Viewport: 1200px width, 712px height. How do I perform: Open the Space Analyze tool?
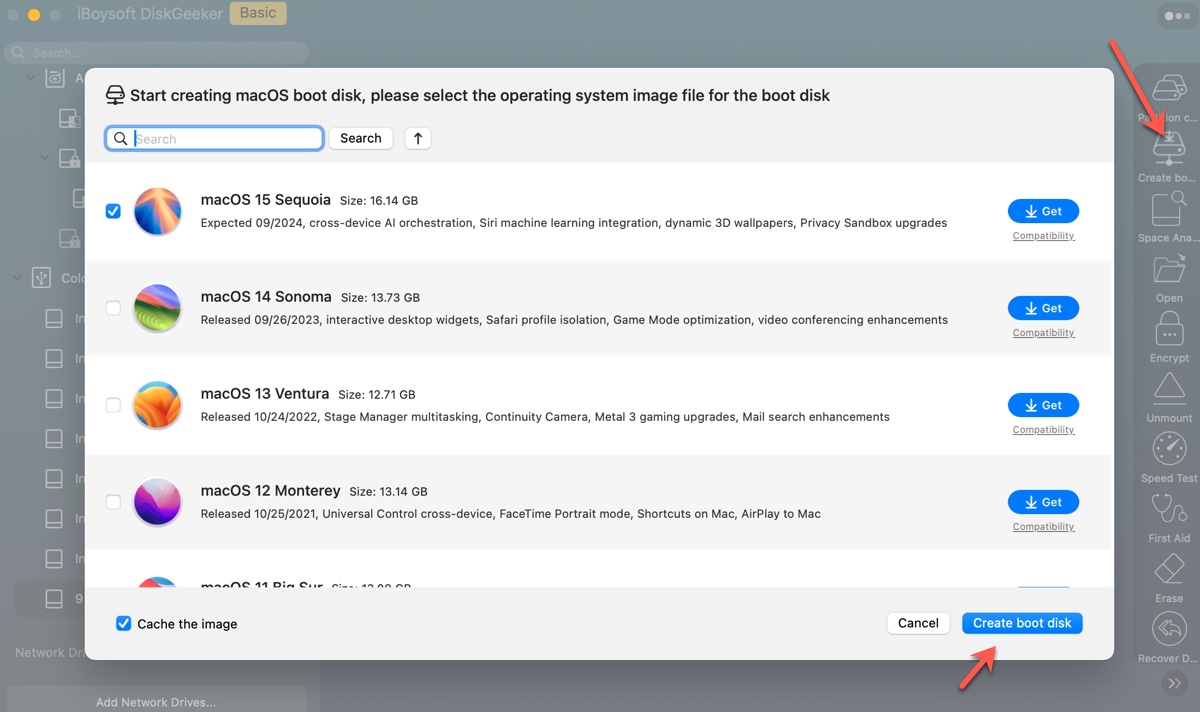click(x=1168, y=212)
